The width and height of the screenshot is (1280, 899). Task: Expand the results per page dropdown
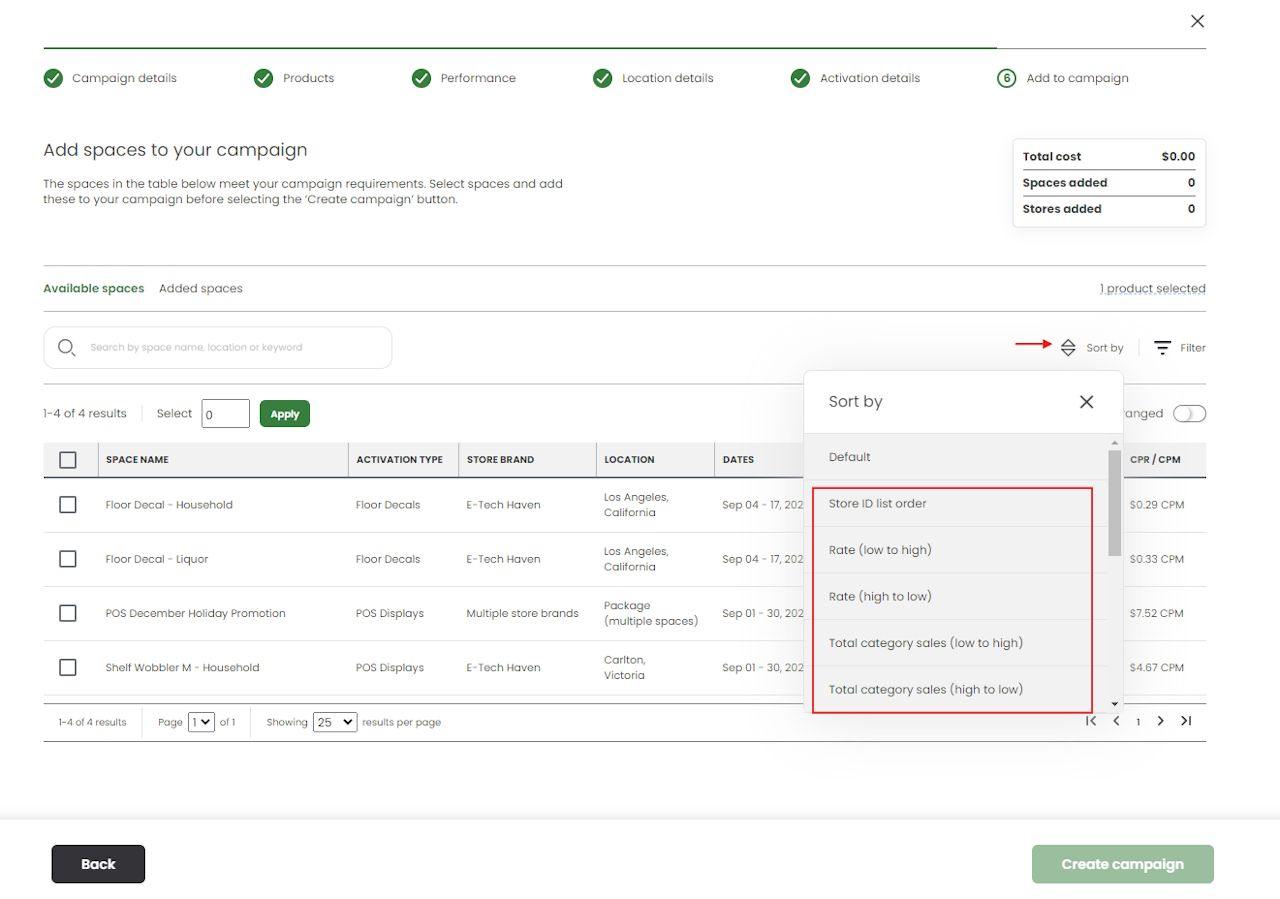pos(334,722)
